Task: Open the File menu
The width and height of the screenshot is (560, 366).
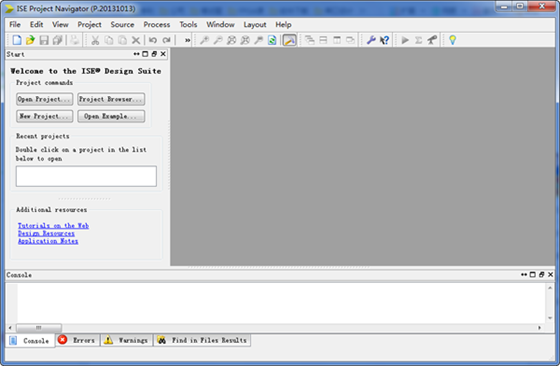Action: pyautogui.click(x=15, y=25)
